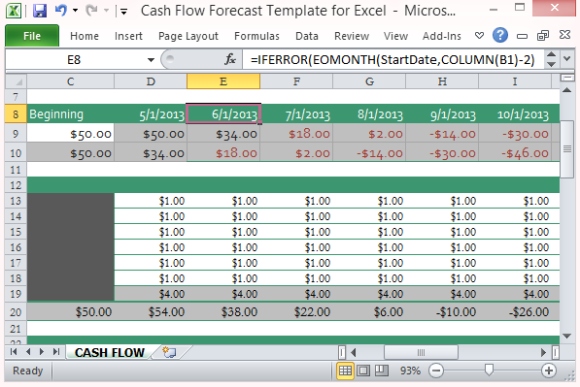580x387 pixels.
Task: Switch to the Home ribbon tab
Action: coord(84,36)
